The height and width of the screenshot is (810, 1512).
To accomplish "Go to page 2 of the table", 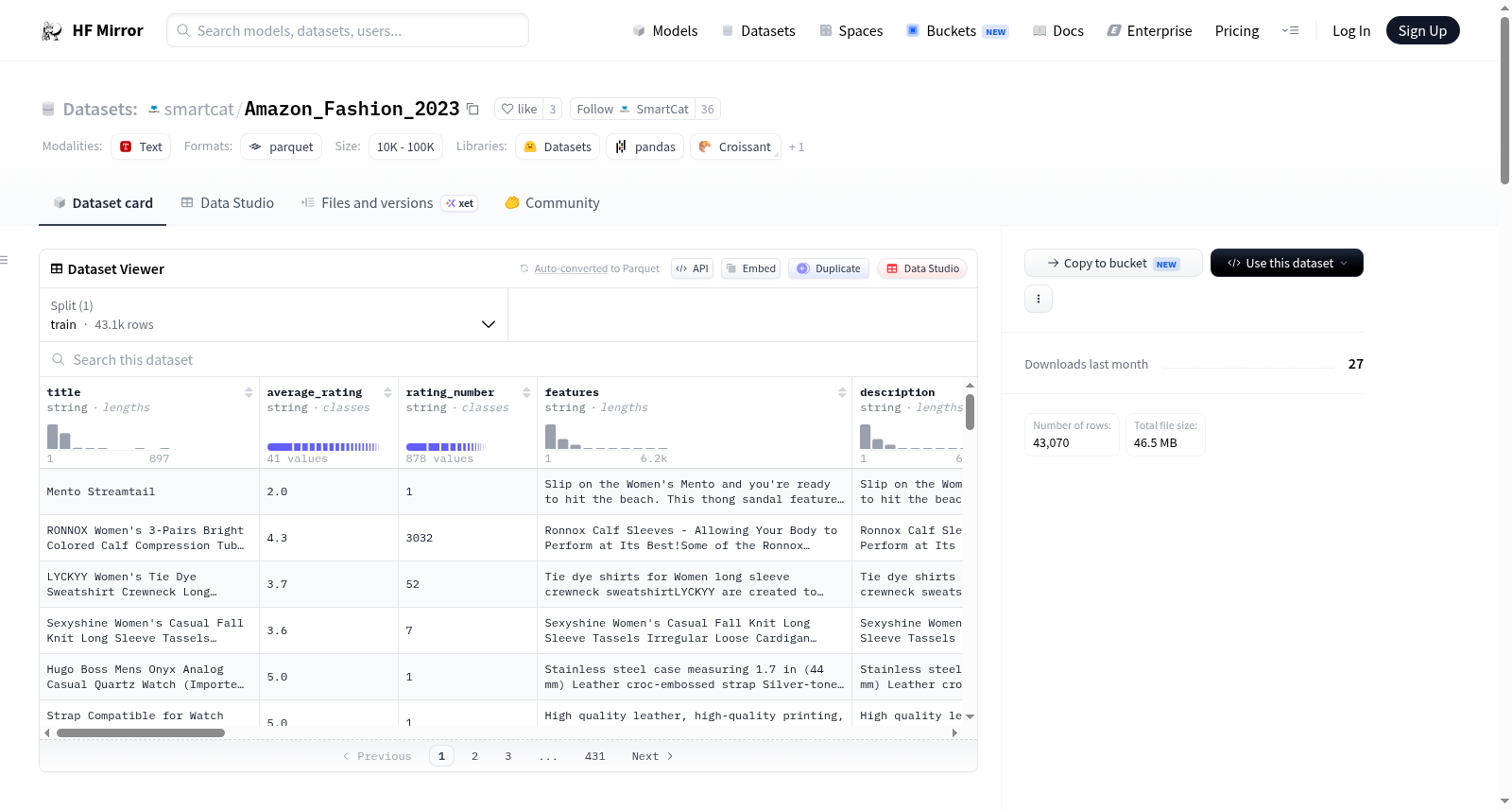I will [474, 756].
